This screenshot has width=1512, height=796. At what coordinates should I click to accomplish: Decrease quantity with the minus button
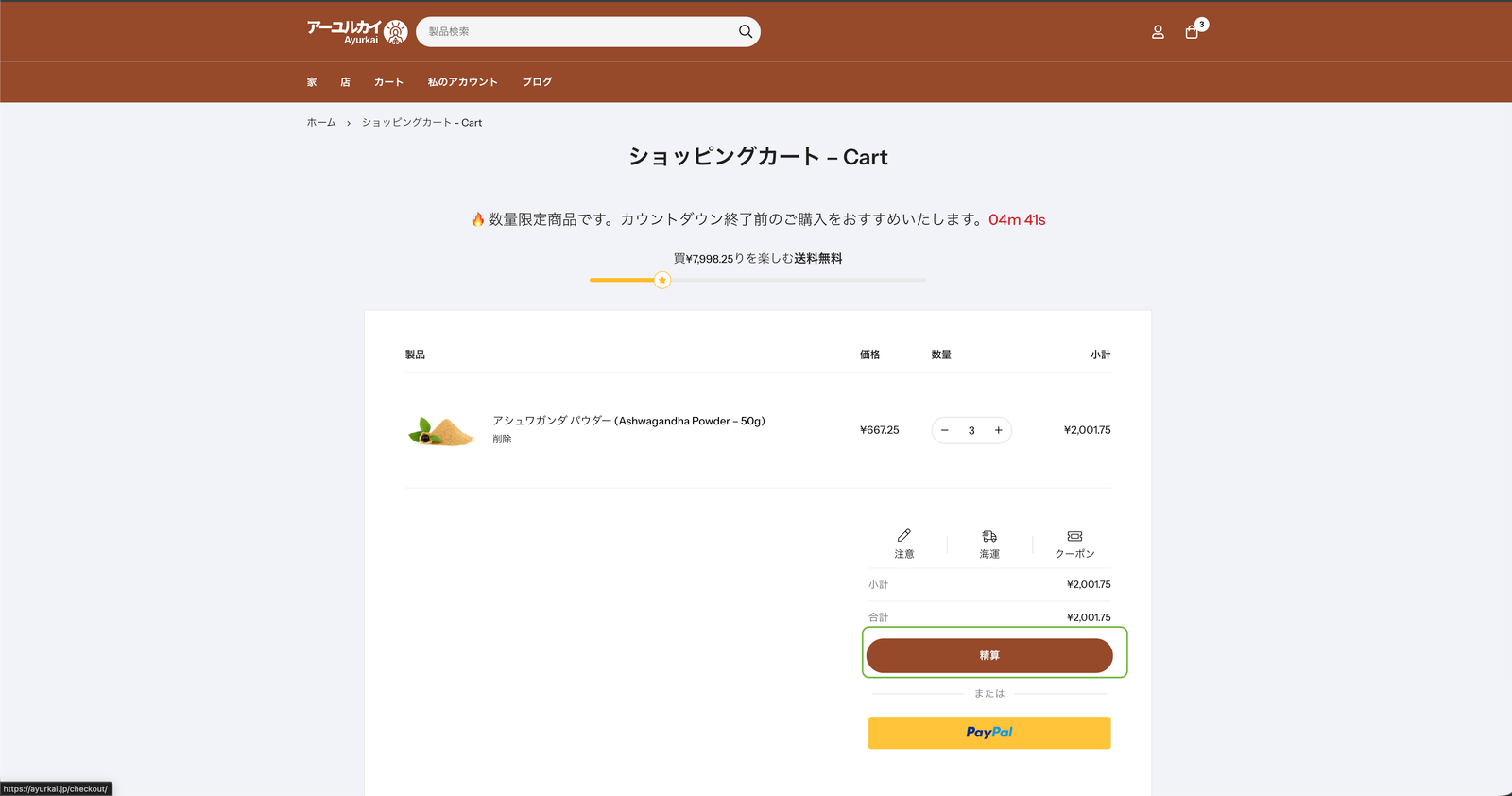pyautogui.click(x=945, y=430)
